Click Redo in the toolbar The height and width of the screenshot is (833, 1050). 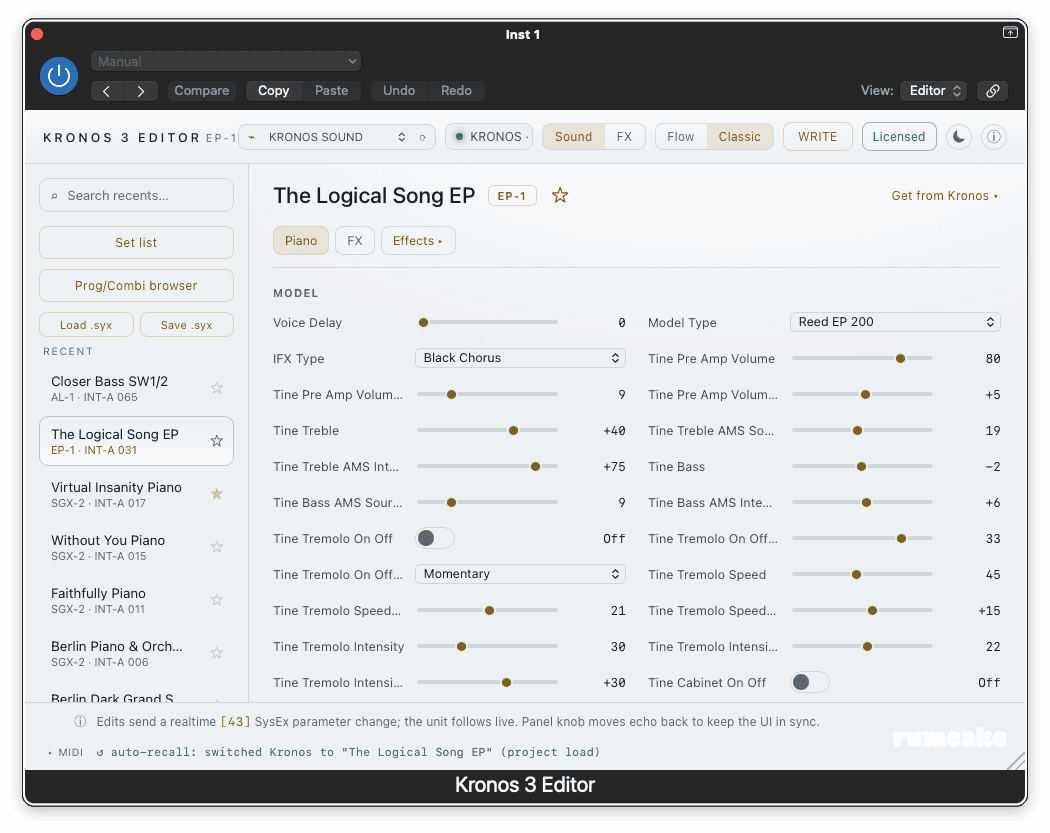coord(456,91)
